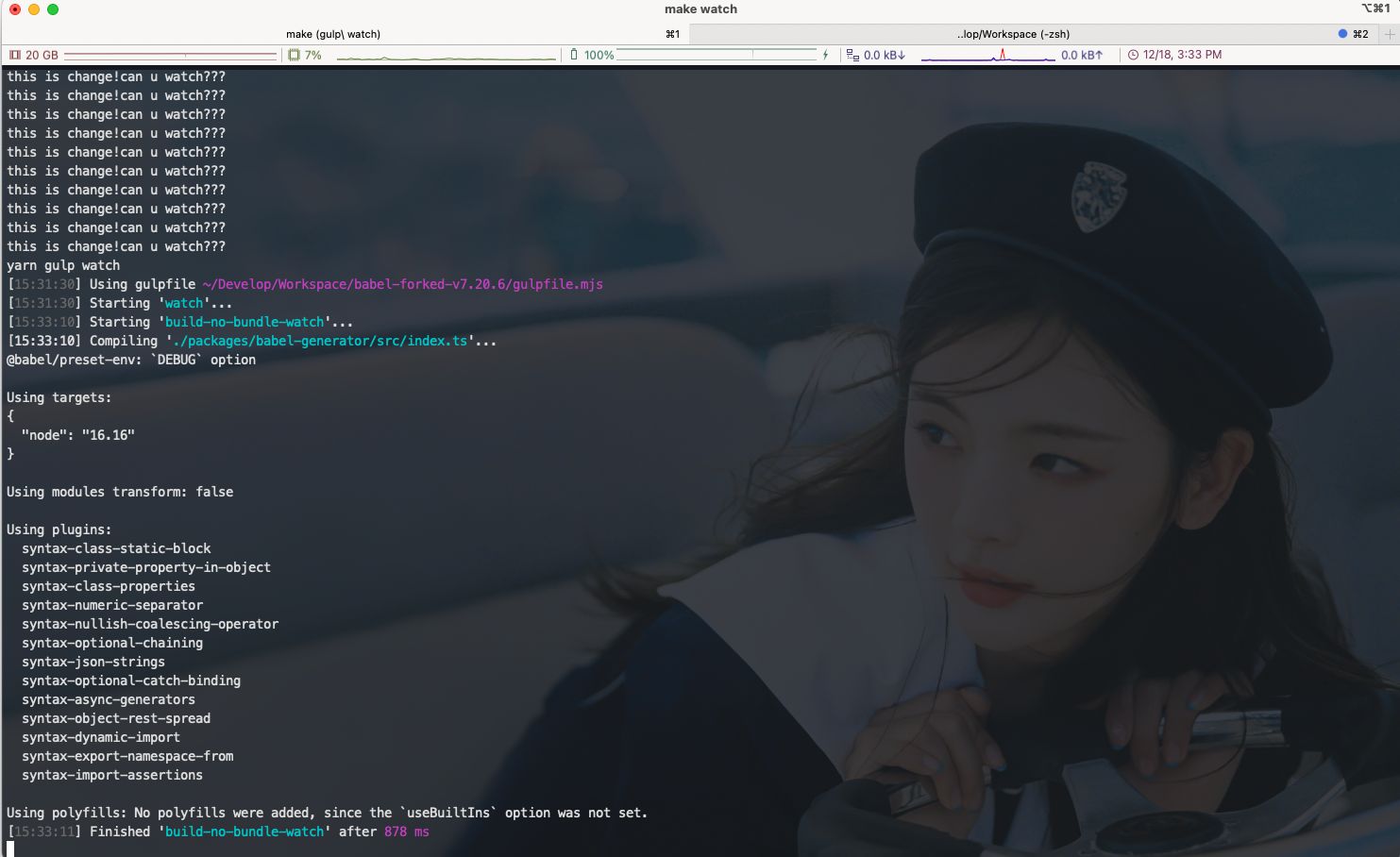Switch to the ..lop/Workspace (-zsh) tab
Viewport: 1400px width, 857px height.
point(1033,34)
